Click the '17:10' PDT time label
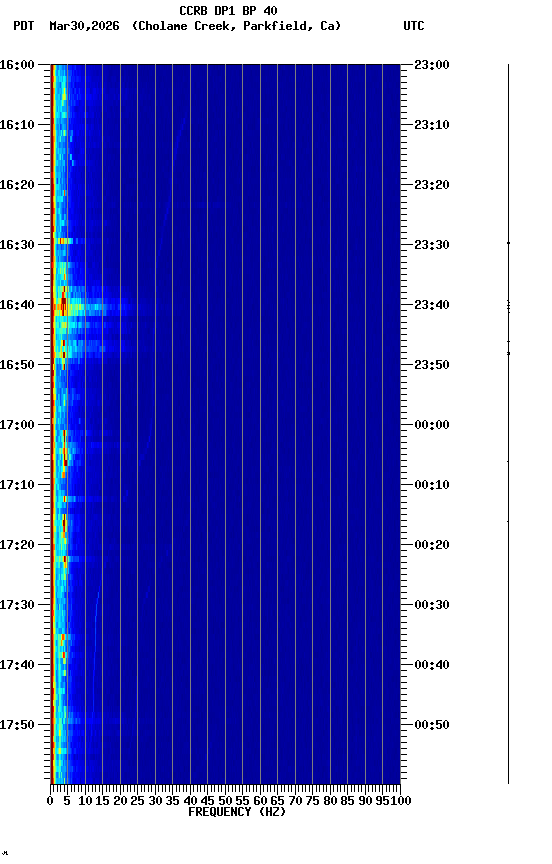The image size is (552, 864). tap(17, 485)
